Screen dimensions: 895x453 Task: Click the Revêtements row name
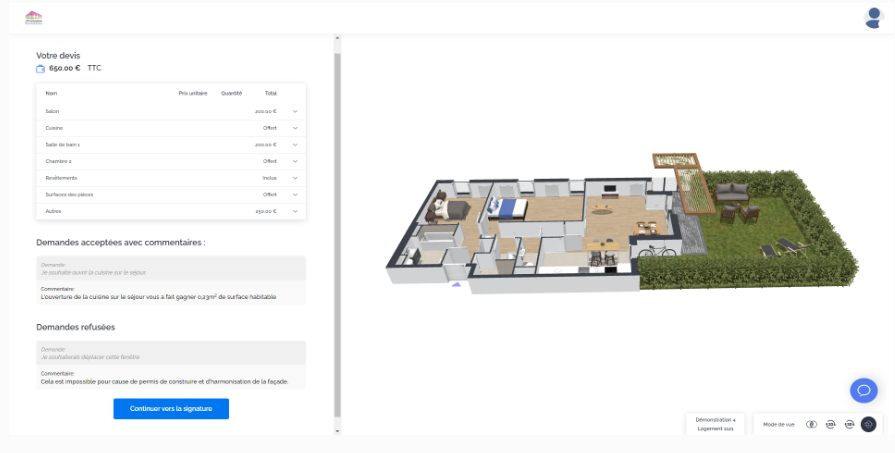click(61, 178)
